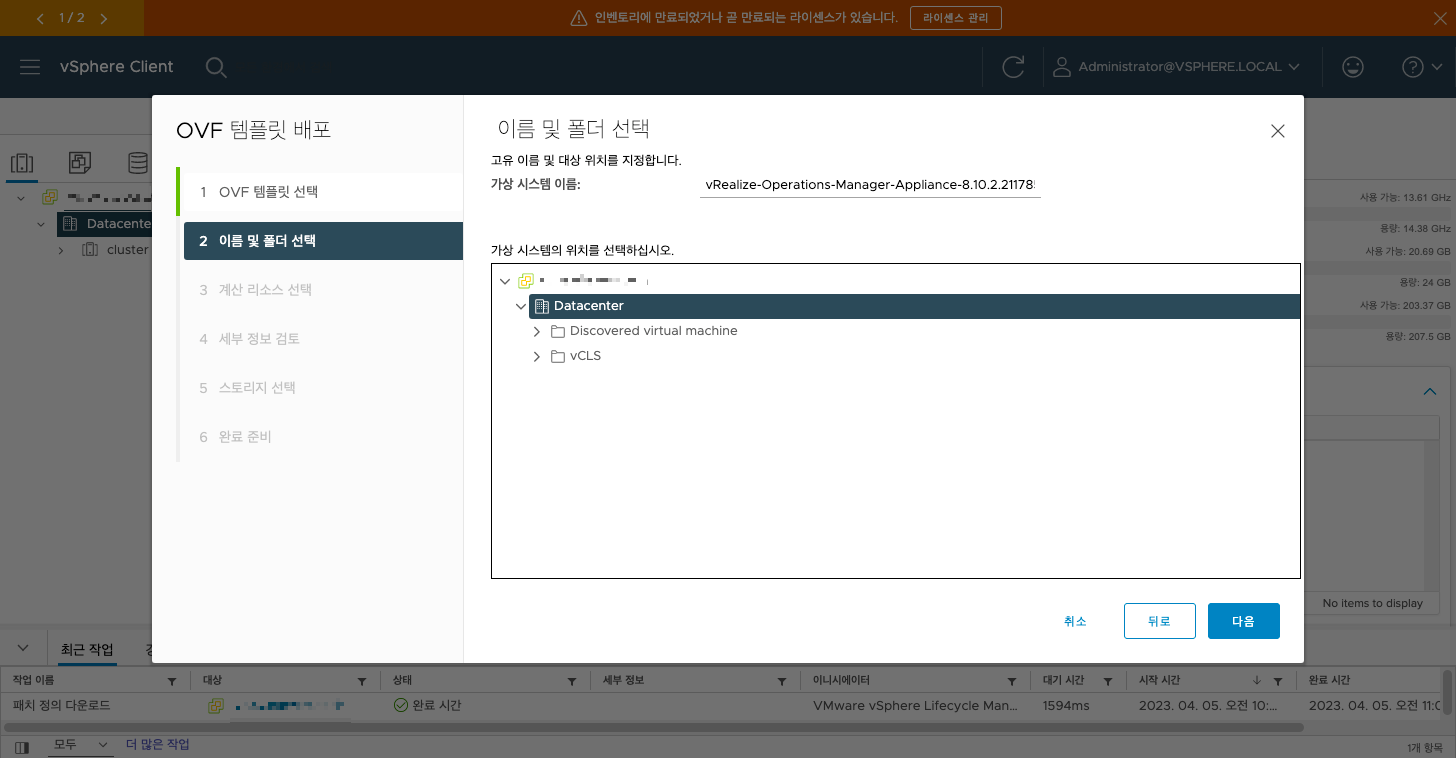Screen dimensions: 1456x758
Task: Click the search magnifier icon in header
Action: point(215,67)
